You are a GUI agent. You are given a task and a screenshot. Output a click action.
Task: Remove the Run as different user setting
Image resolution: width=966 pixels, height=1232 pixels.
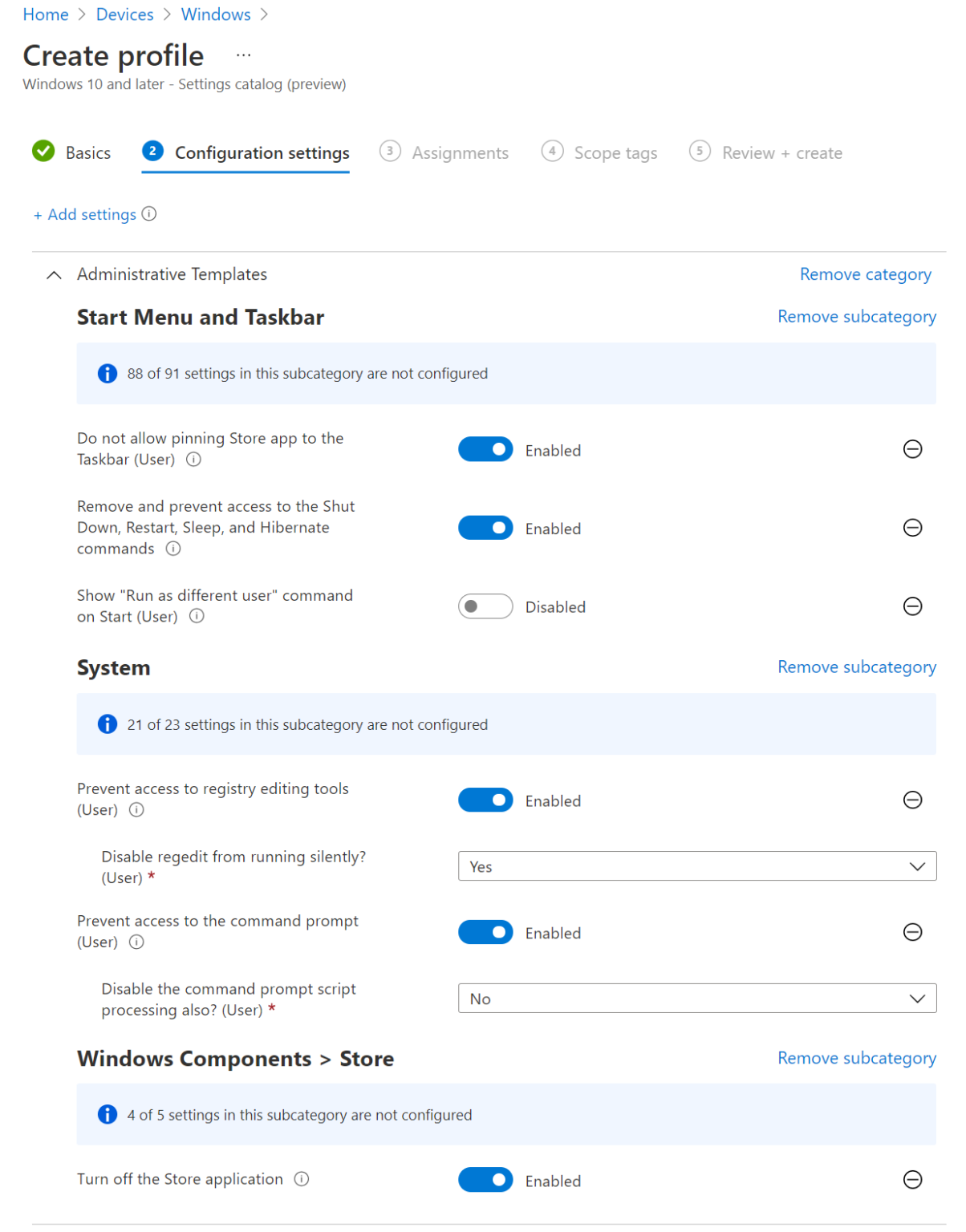pyautogui.click(x=912, y=606)
